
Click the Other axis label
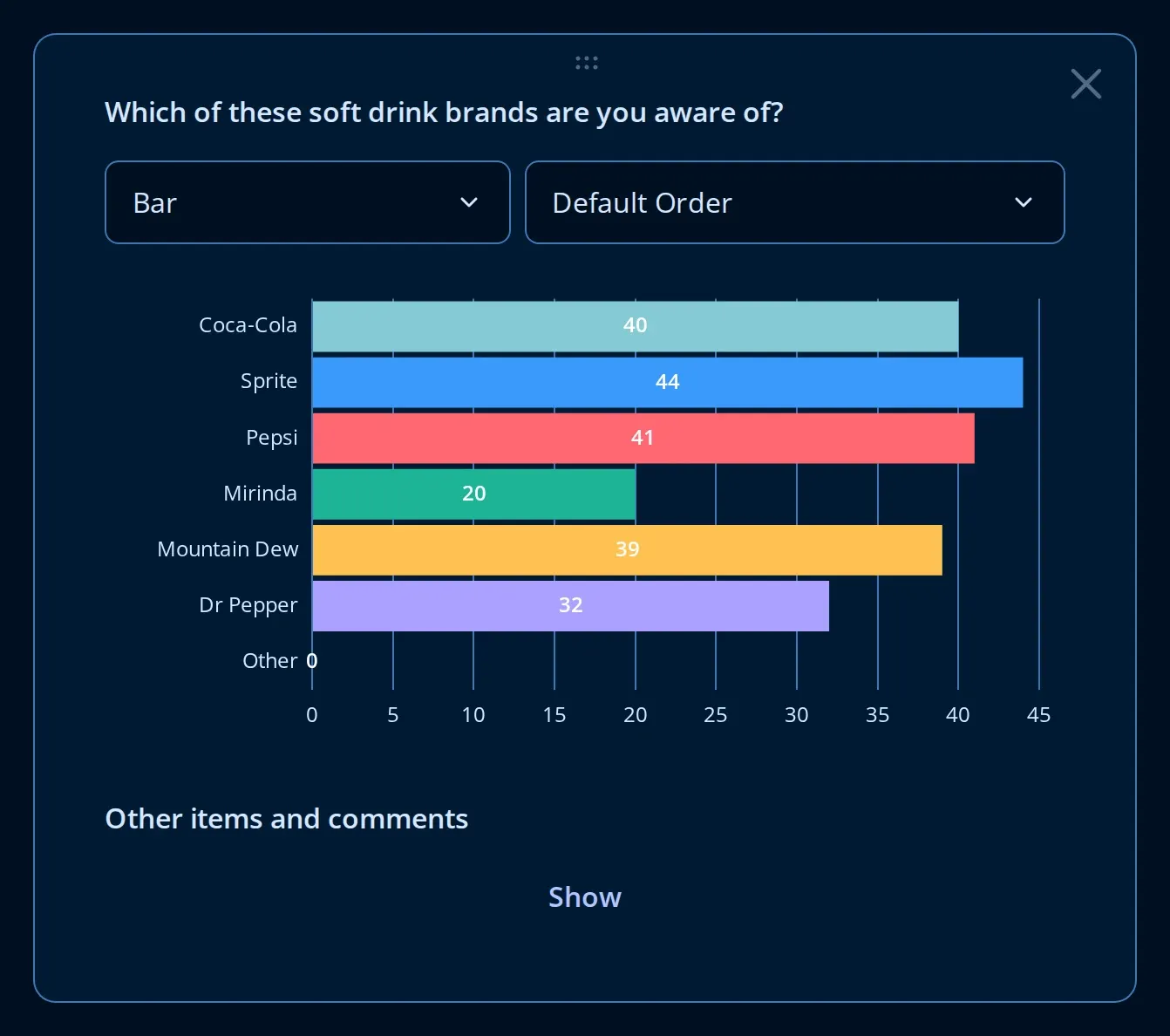click(269, 661)
